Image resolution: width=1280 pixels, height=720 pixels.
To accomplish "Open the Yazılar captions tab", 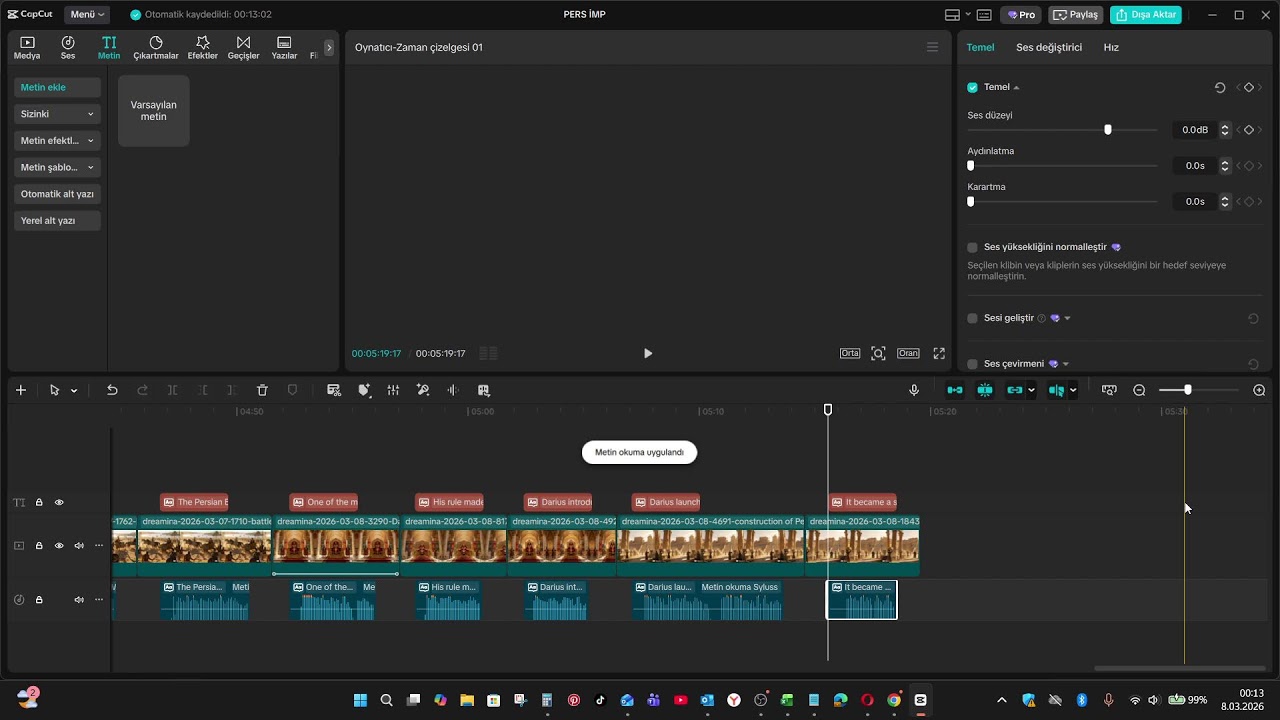I will click(x=284, y=47).
